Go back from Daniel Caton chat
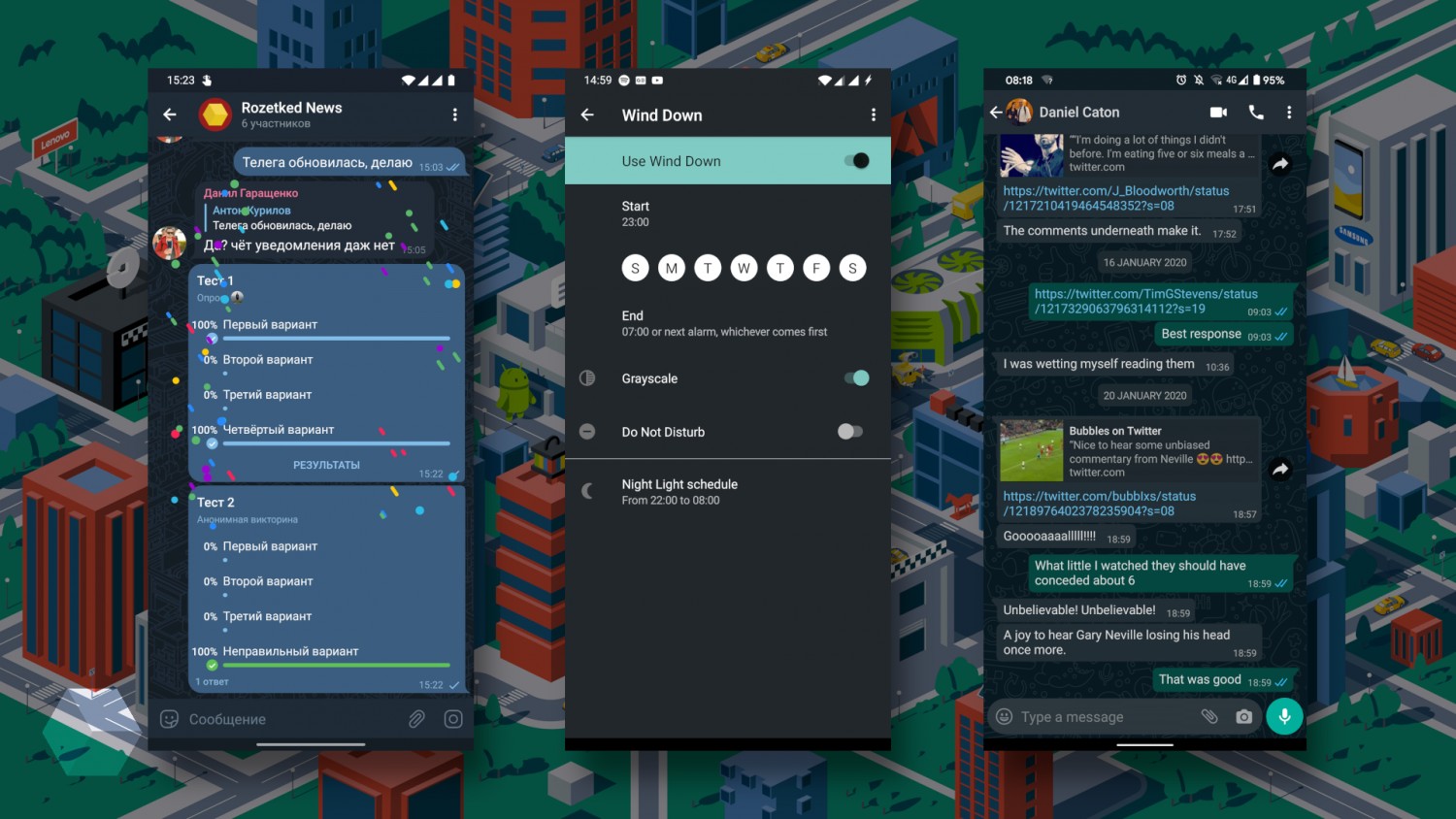 click(x=995, y=113)
